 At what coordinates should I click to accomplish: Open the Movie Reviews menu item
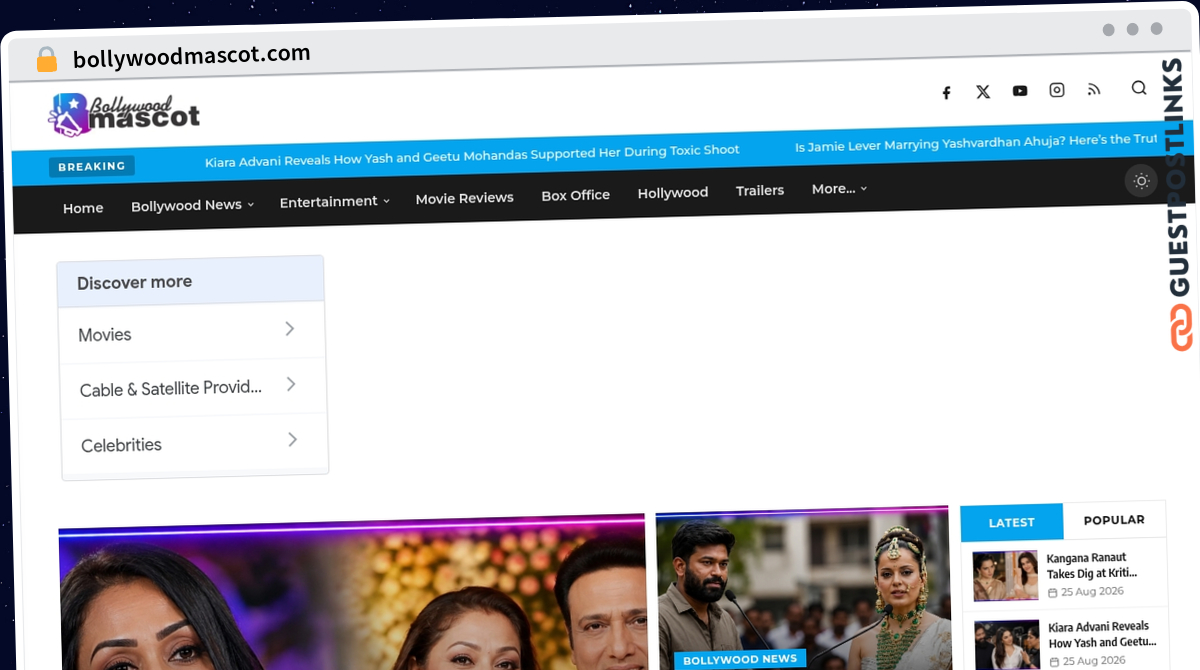click(x=465, y=198)
